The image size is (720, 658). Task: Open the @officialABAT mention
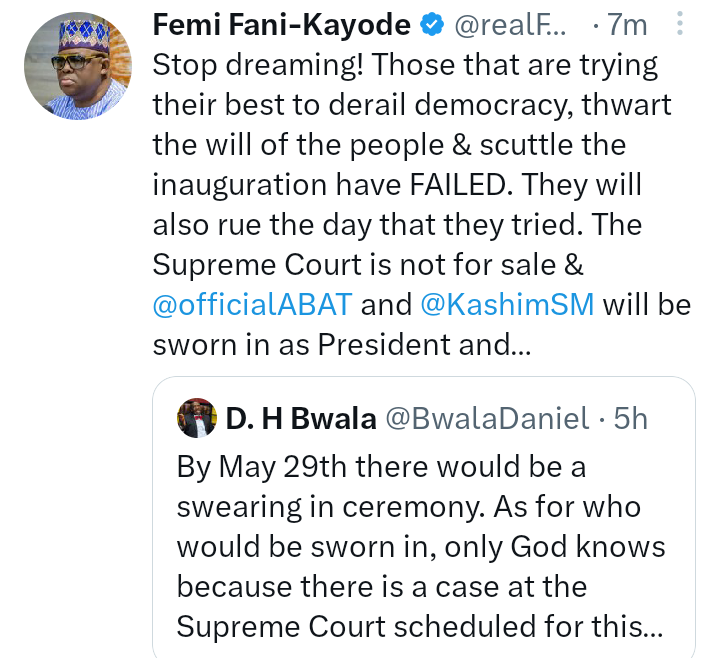252,304
